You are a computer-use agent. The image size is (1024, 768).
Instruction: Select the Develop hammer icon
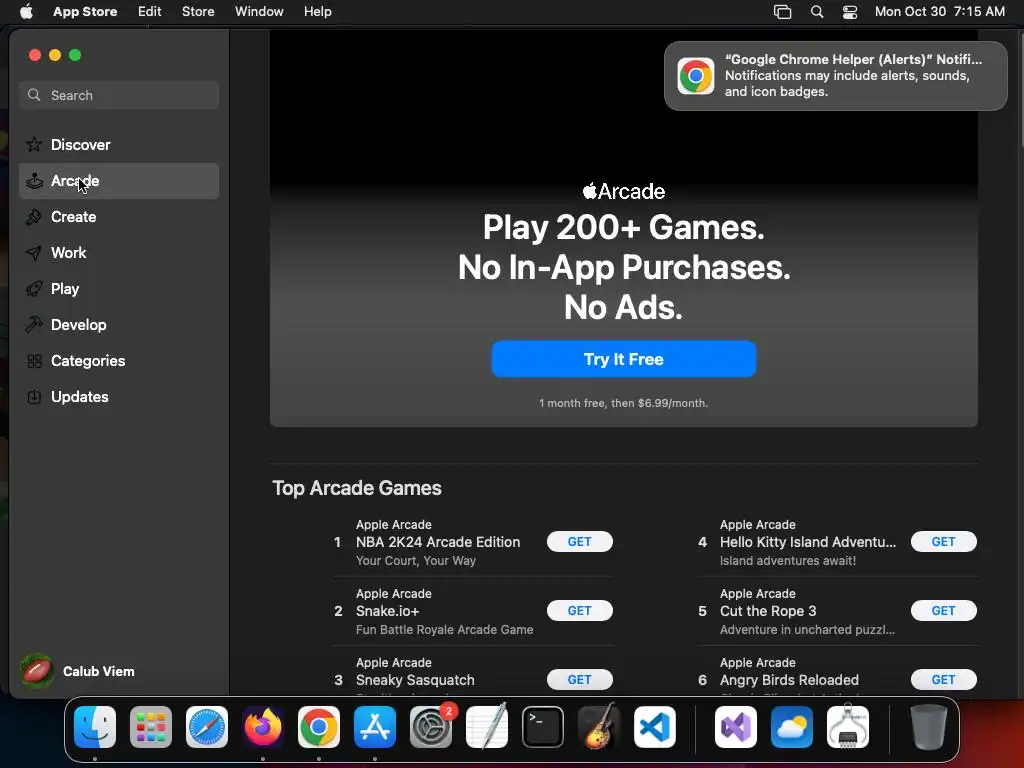click(x=34, y=325)
